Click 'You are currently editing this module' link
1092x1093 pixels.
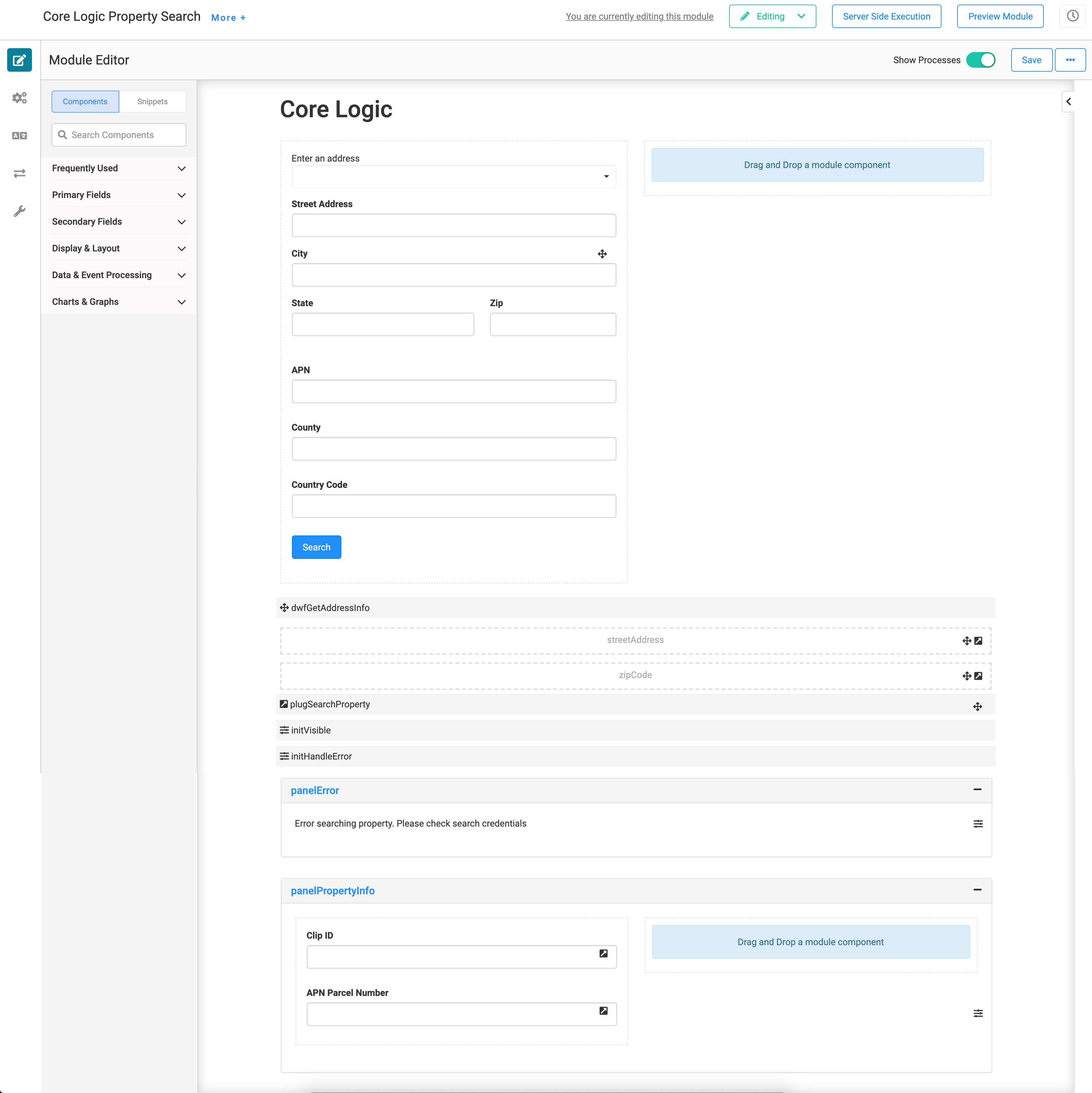coord(639,16)
